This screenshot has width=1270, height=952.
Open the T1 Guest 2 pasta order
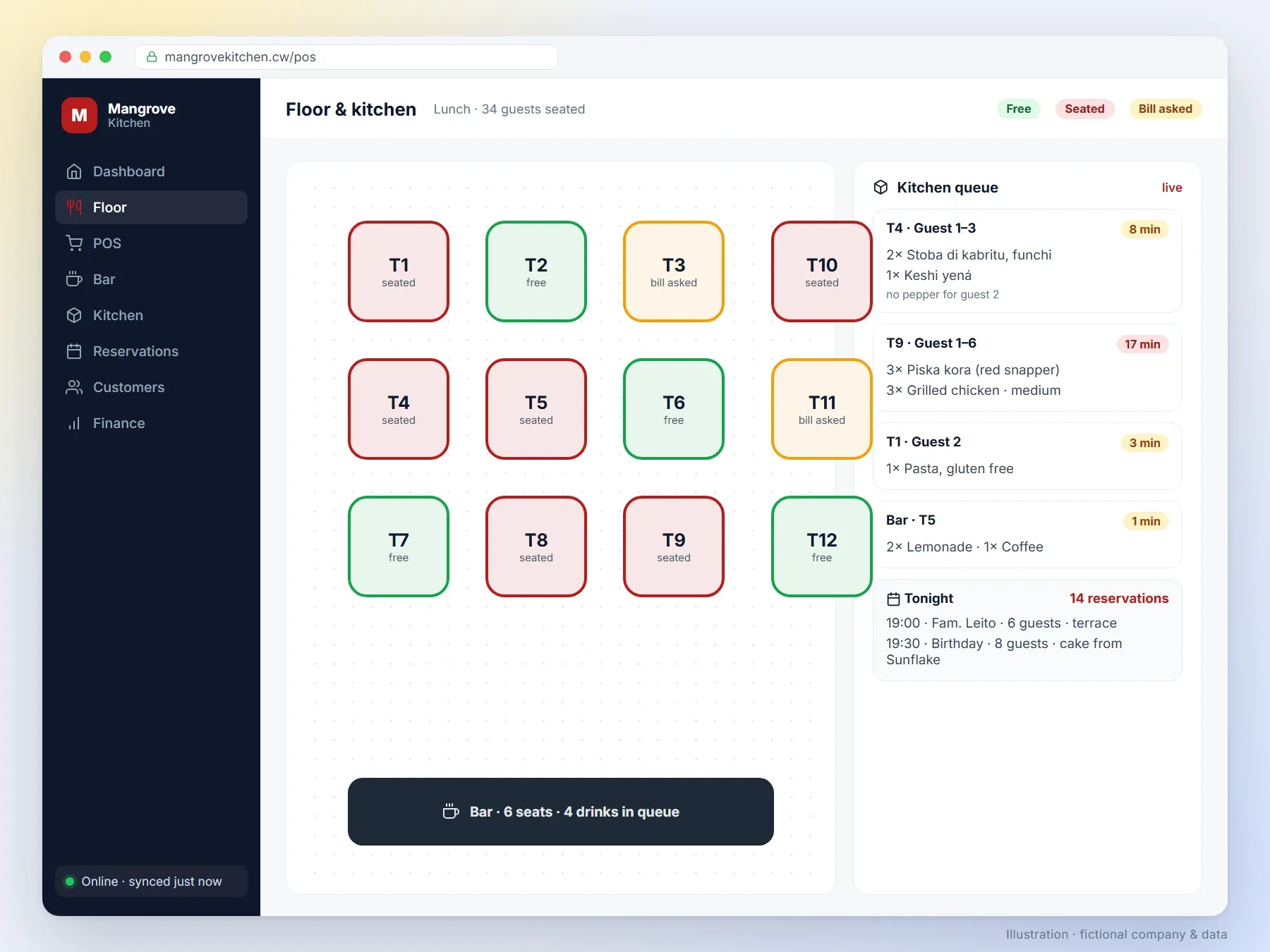tap(1027, 456)
